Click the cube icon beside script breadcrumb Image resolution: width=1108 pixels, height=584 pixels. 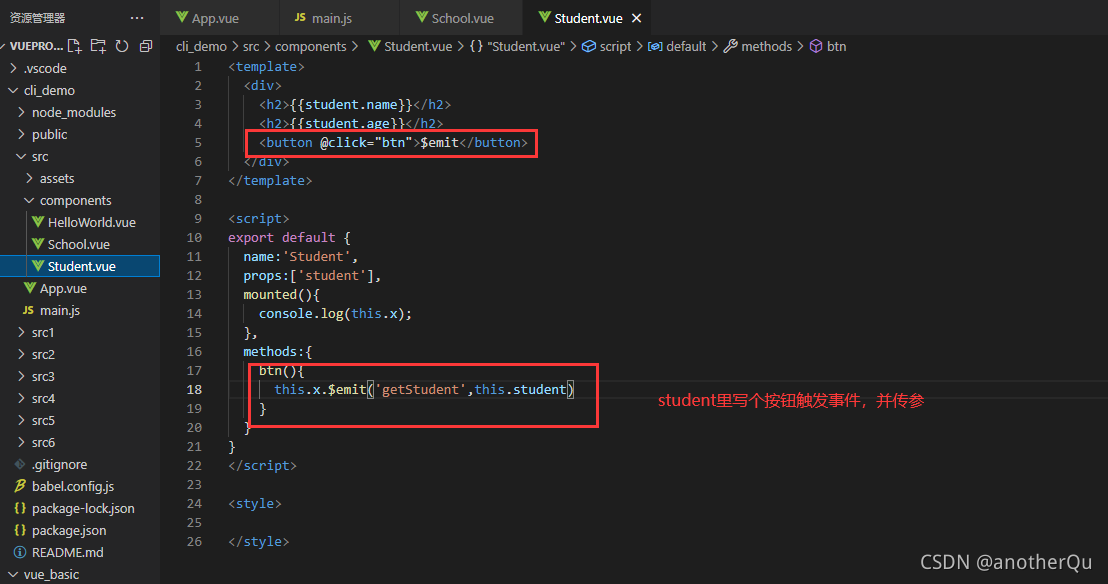tap(589, 46)
